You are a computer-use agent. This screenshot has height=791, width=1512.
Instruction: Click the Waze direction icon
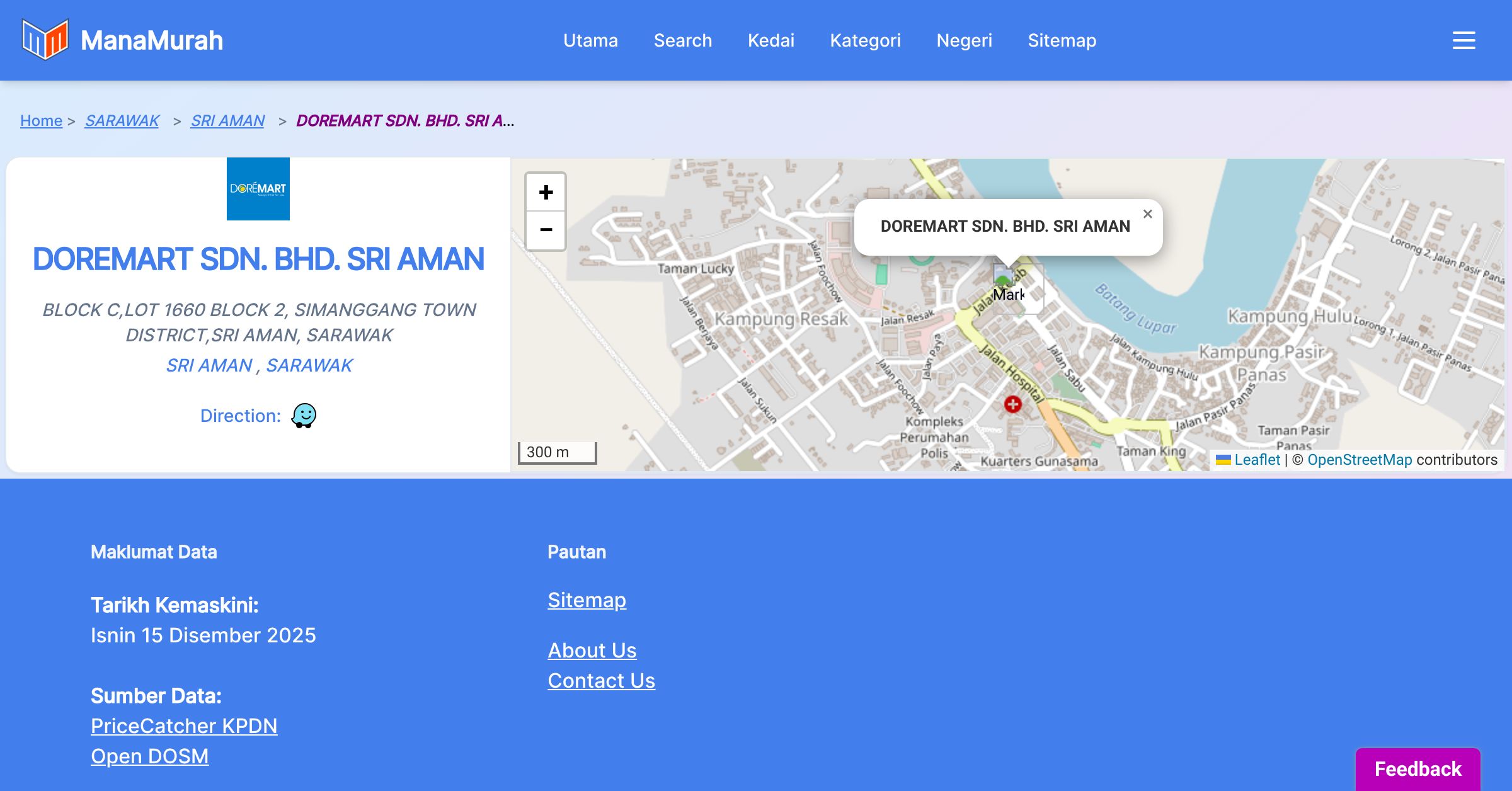[304, 416]
